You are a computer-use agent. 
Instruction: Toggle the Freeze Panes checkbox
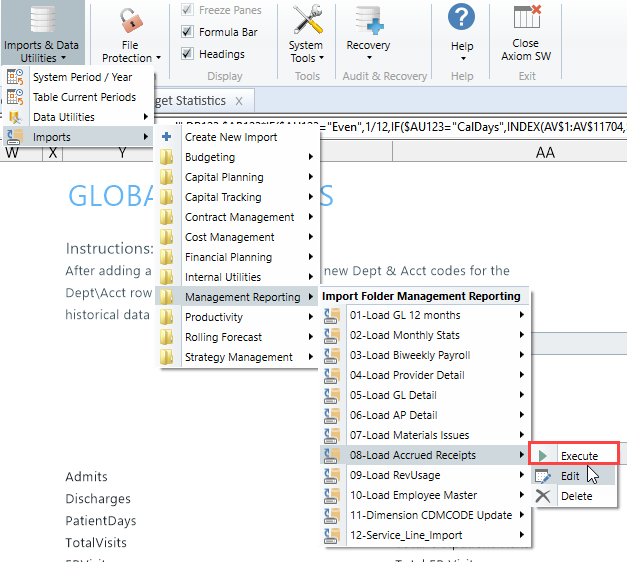(187, 11)
